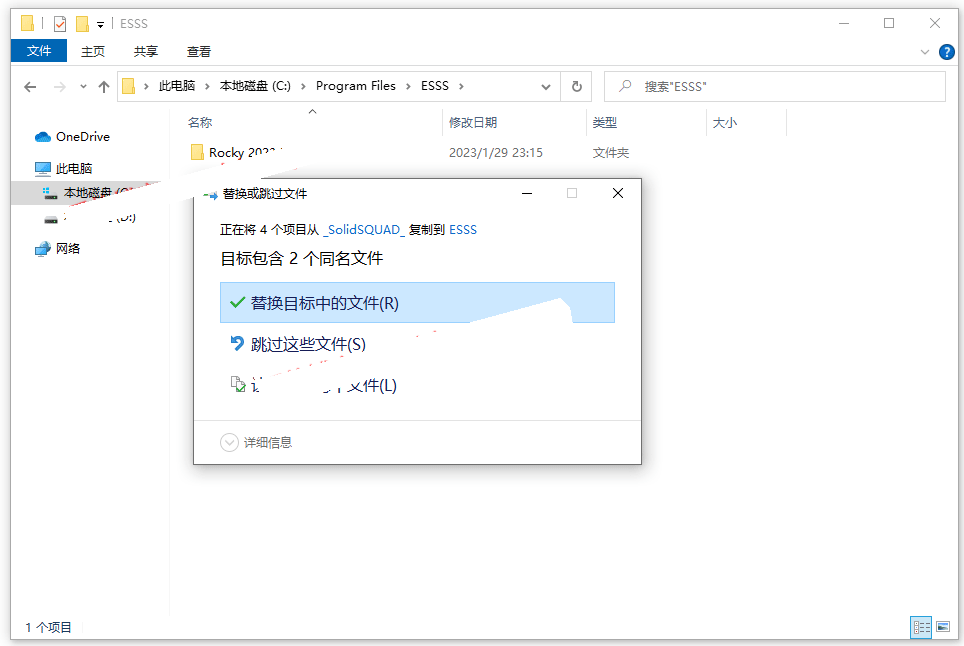
Task: Click the blue skip arrow icon
Action: 237,343
